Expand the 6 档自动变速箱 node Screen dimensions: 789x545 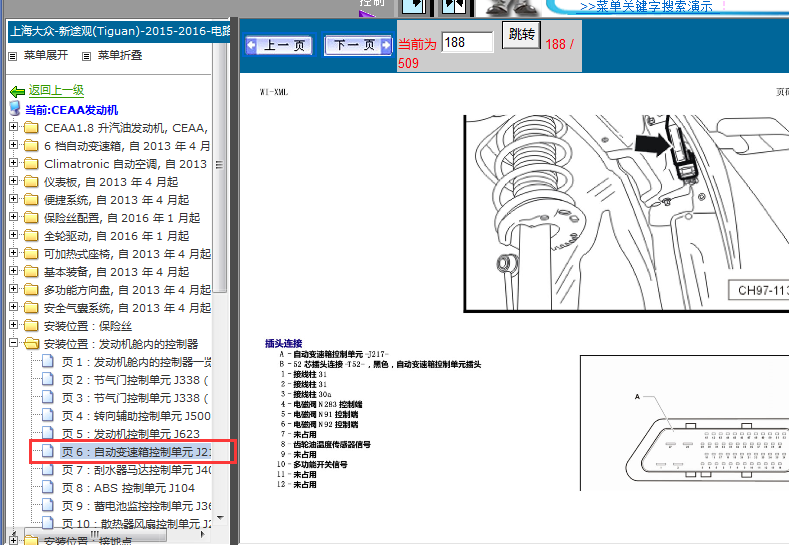coord(14,145)
